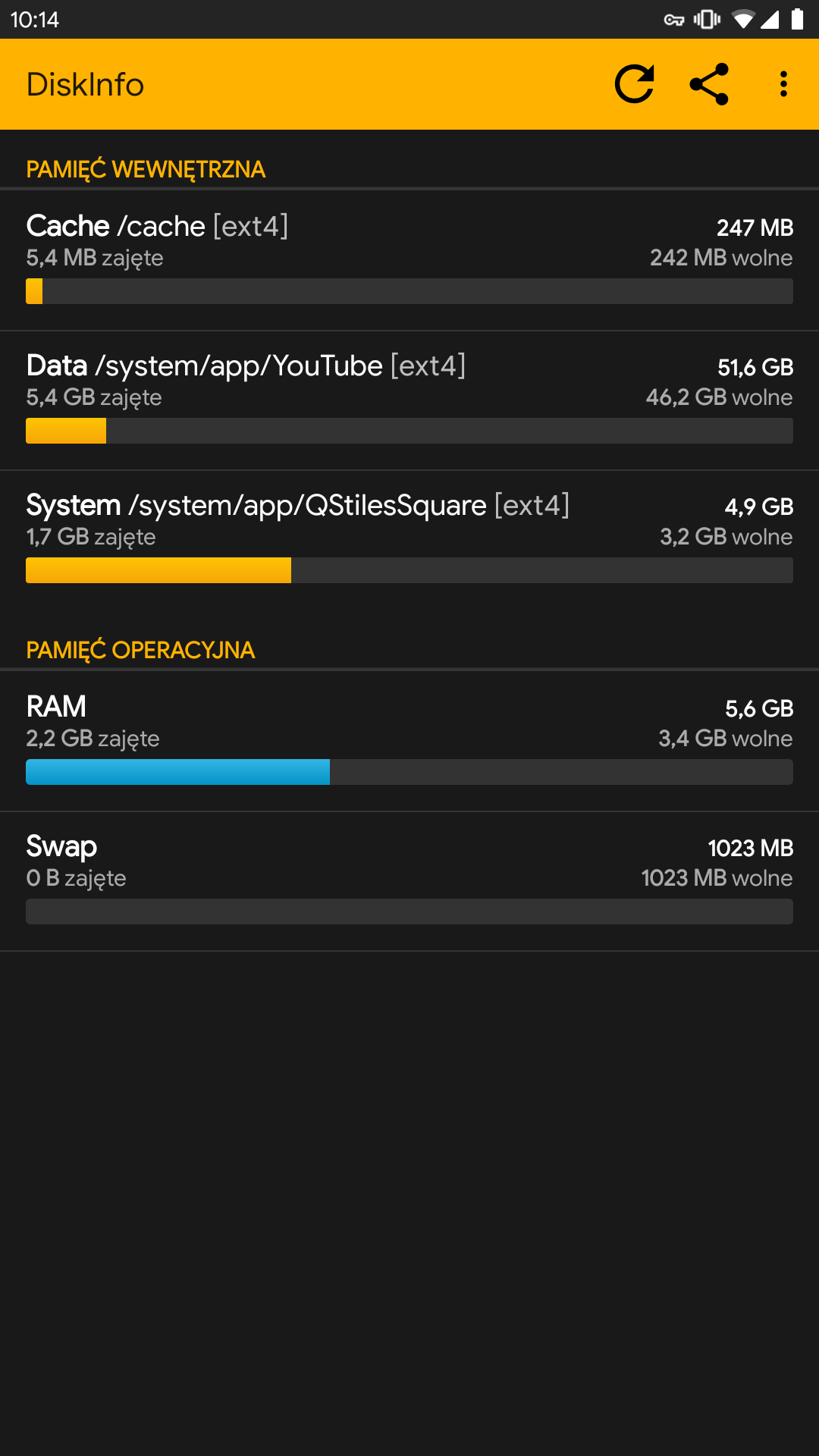
Task: Tap the clock showing 10:14
Action: pyautogui.click(x=35, y=20)
